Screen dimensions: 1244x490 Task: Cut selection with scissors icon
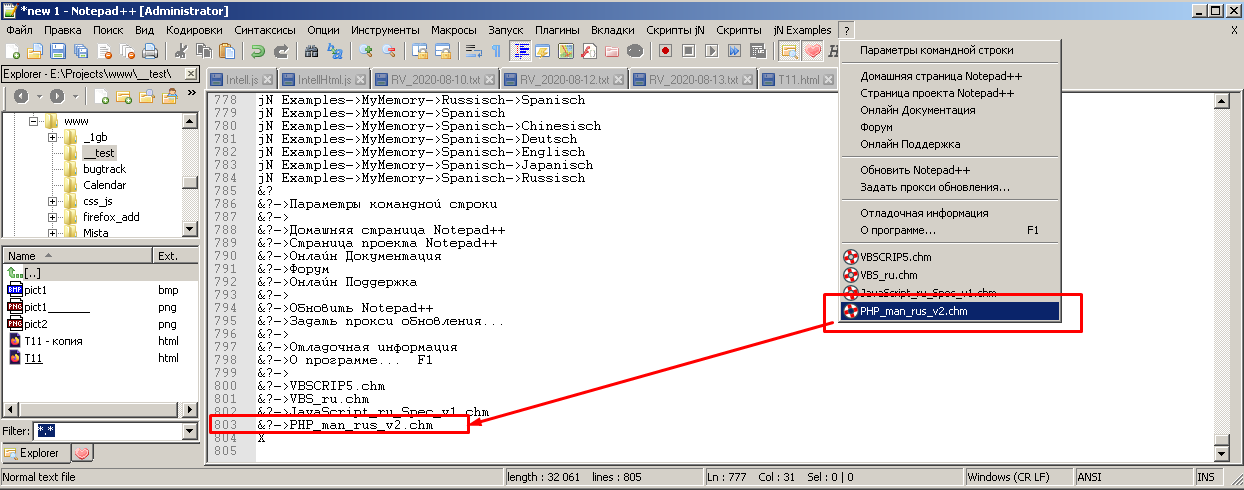pos(181,50)
